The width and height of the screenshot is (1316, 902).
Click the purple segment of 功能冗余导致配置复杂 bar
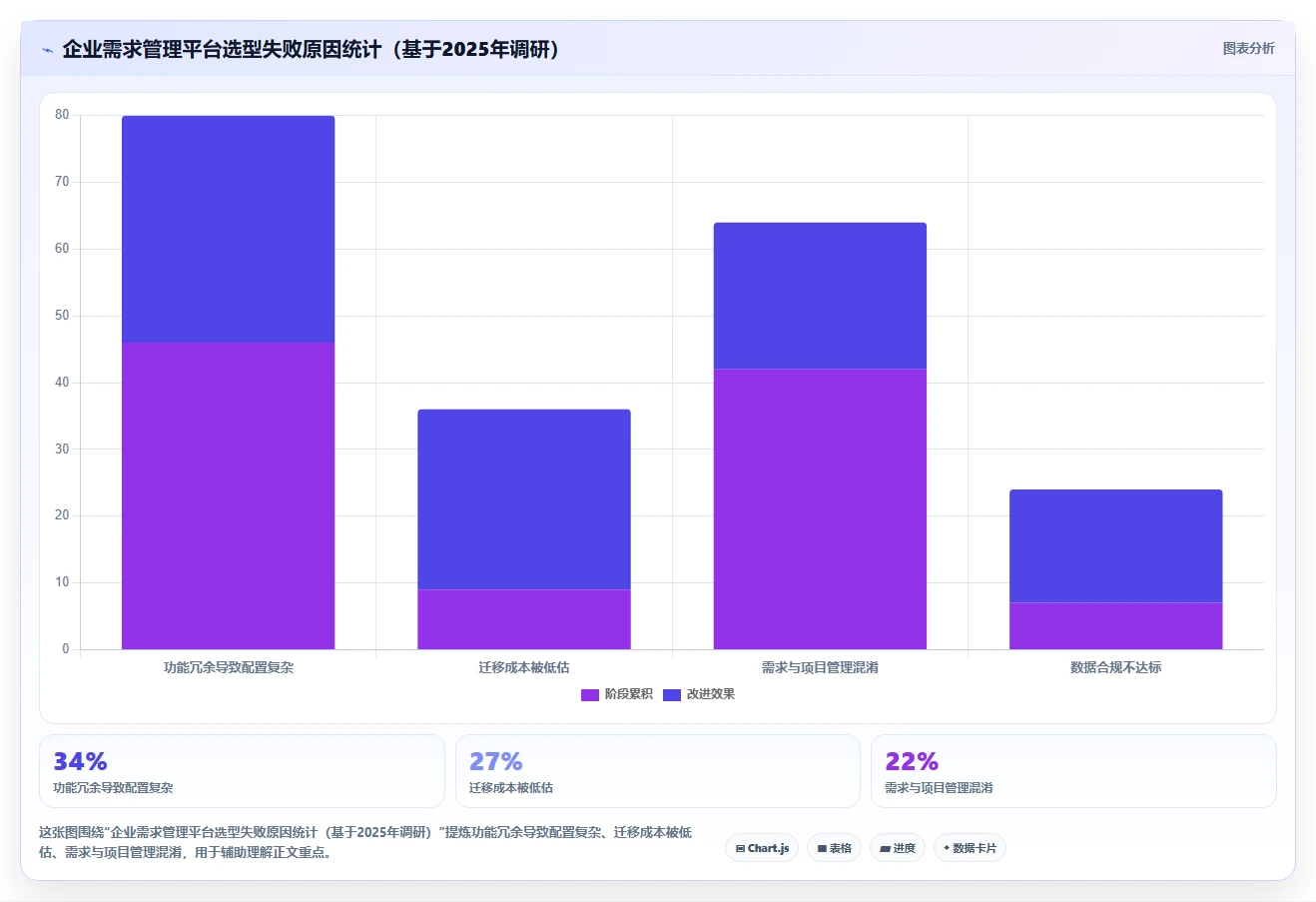(229, 495)
